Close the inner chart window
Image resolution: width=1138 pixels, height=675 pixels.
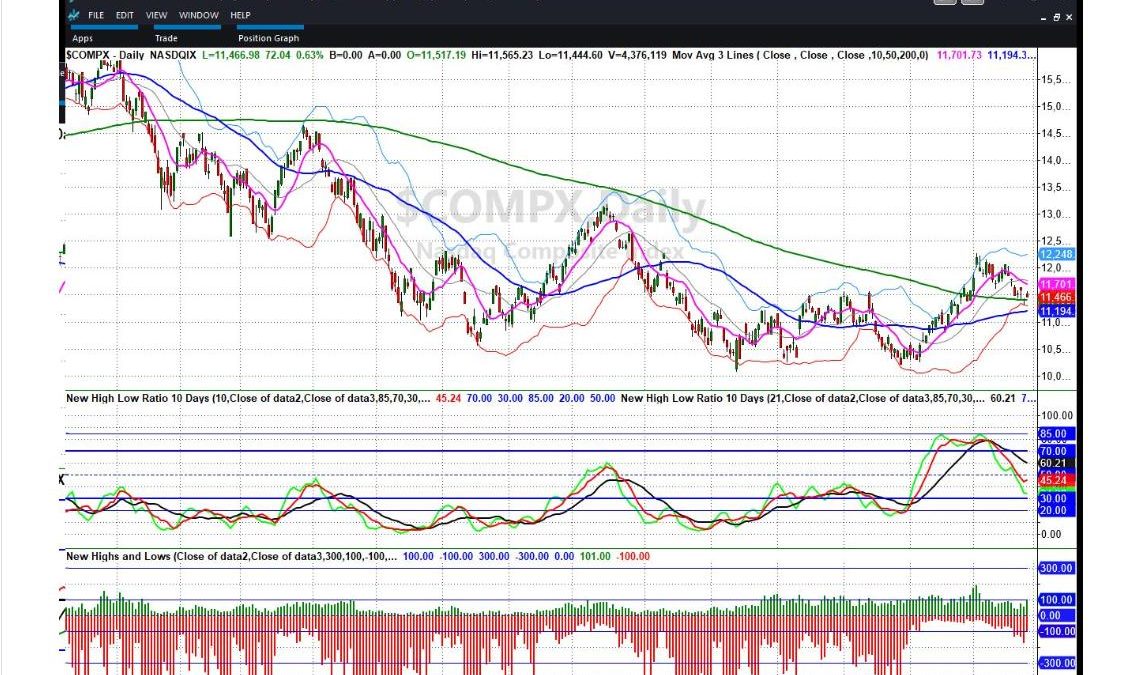(x=1070, y=17)
